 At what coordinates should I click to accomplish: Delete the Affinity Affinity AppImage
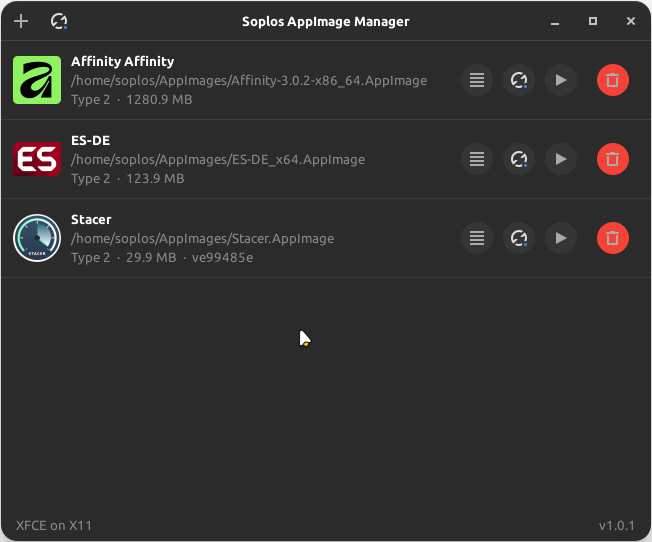pyautogui.click(x=612, y=80)
